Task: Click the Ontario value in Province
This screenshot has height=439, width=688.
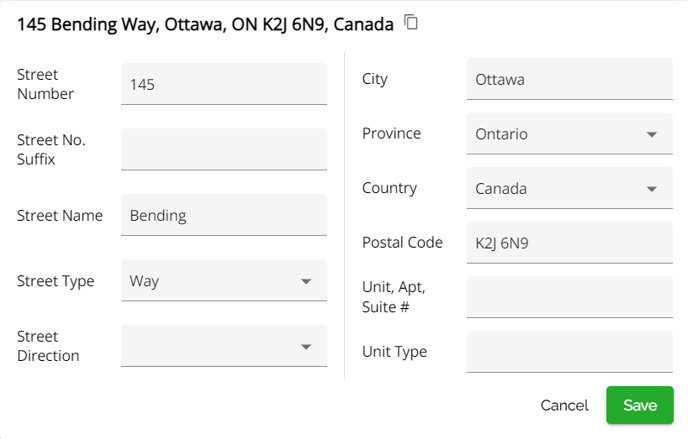Action: pyautogui.click(x=502, y=134)
